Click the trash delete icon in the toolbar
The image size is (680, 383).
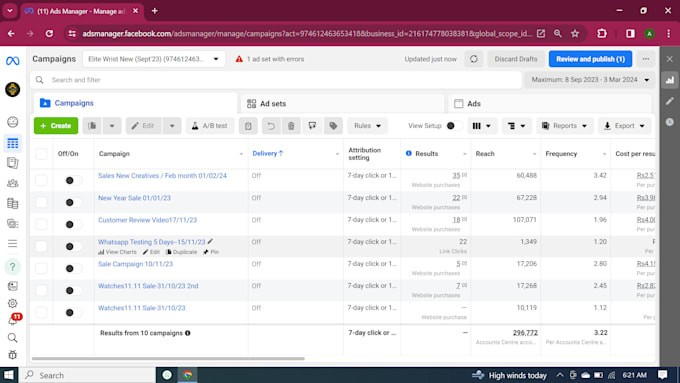tap(291, 126)
